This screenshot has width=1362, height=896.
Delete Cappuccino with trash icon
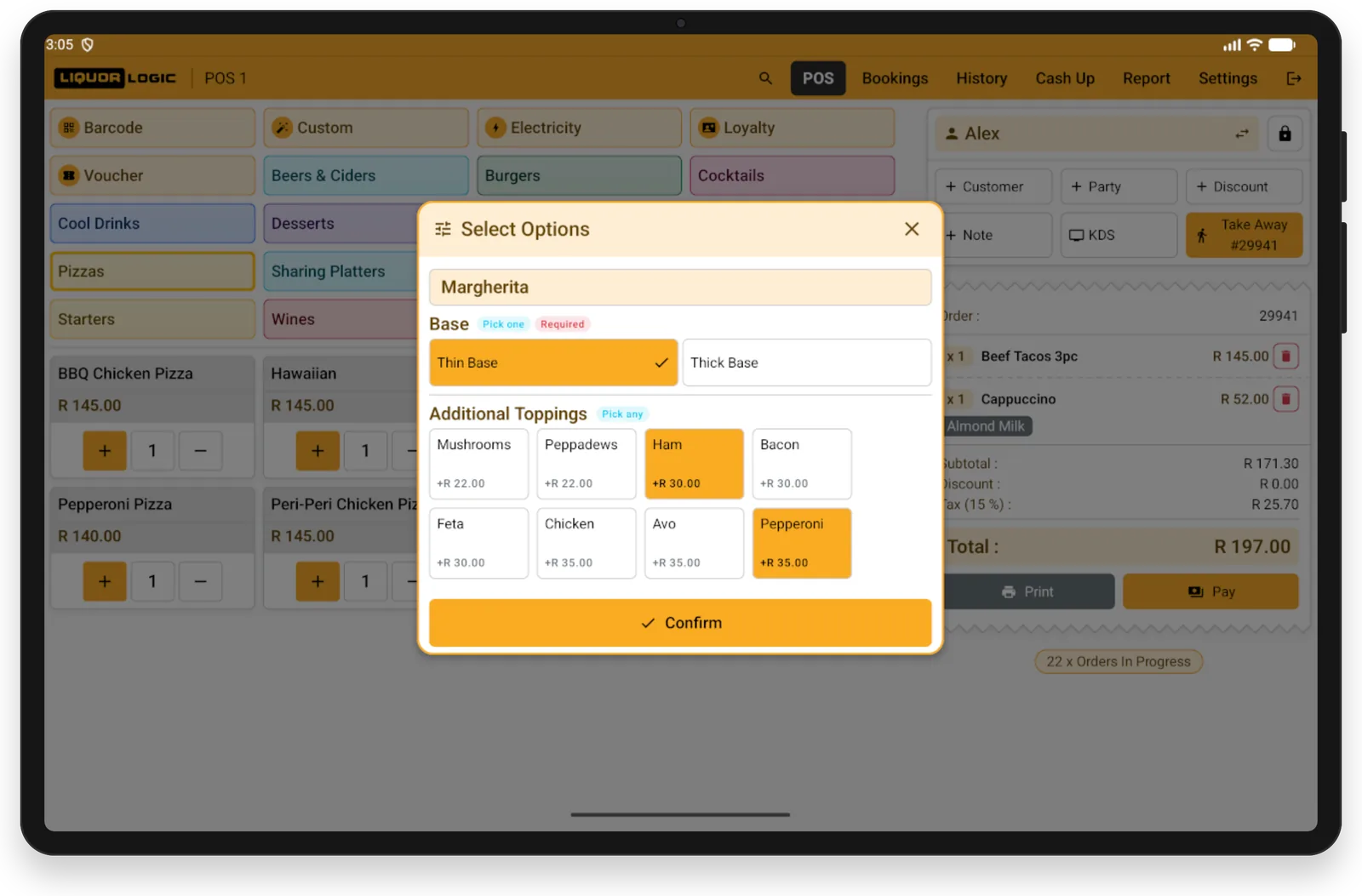coord(1285,398)
